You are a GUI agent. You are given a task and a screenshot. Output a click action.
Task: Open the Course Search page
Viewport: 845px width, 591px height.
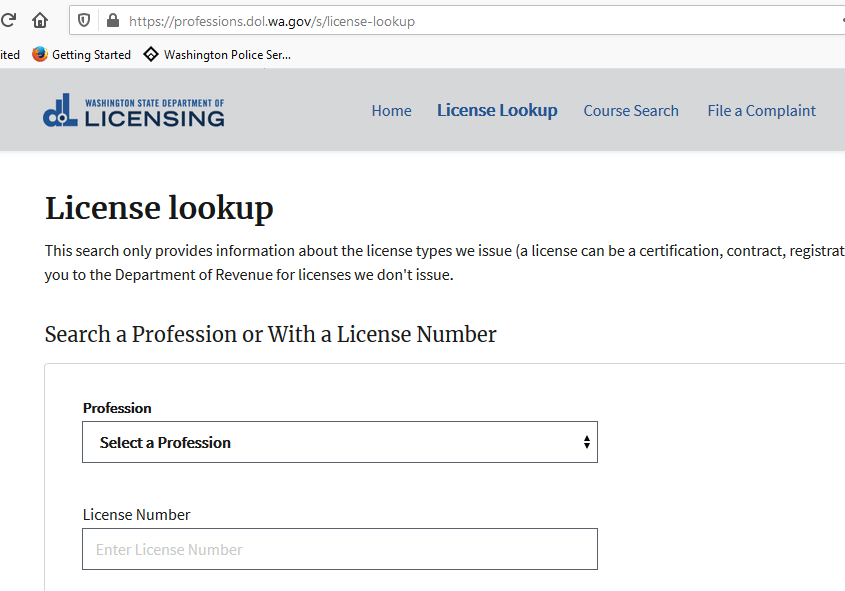pos(631,111)
